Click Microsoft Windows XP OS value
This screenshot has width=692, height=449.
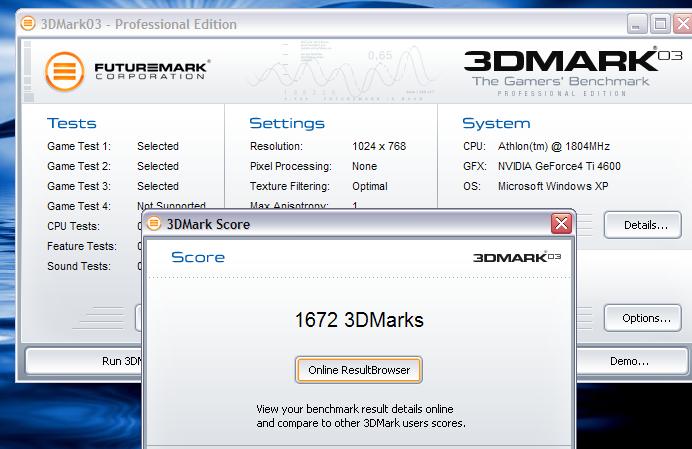[x=553, y=186]
